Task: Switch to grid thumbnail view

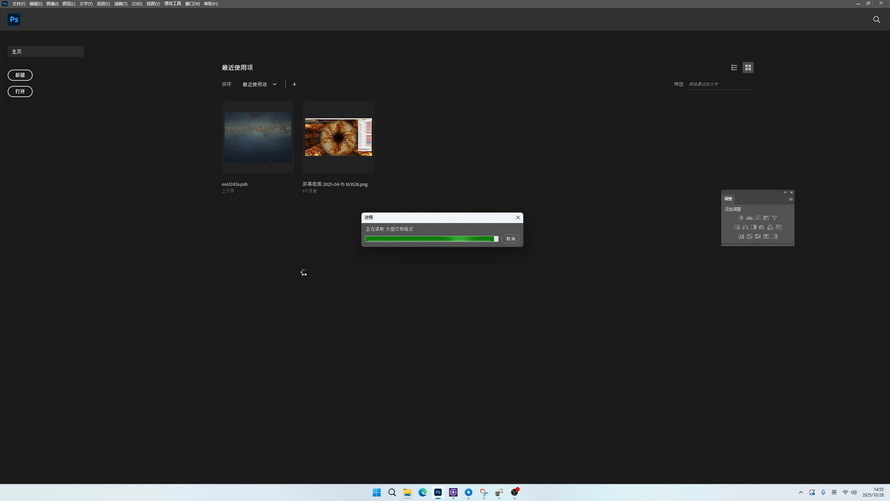Action: (748, 68)
